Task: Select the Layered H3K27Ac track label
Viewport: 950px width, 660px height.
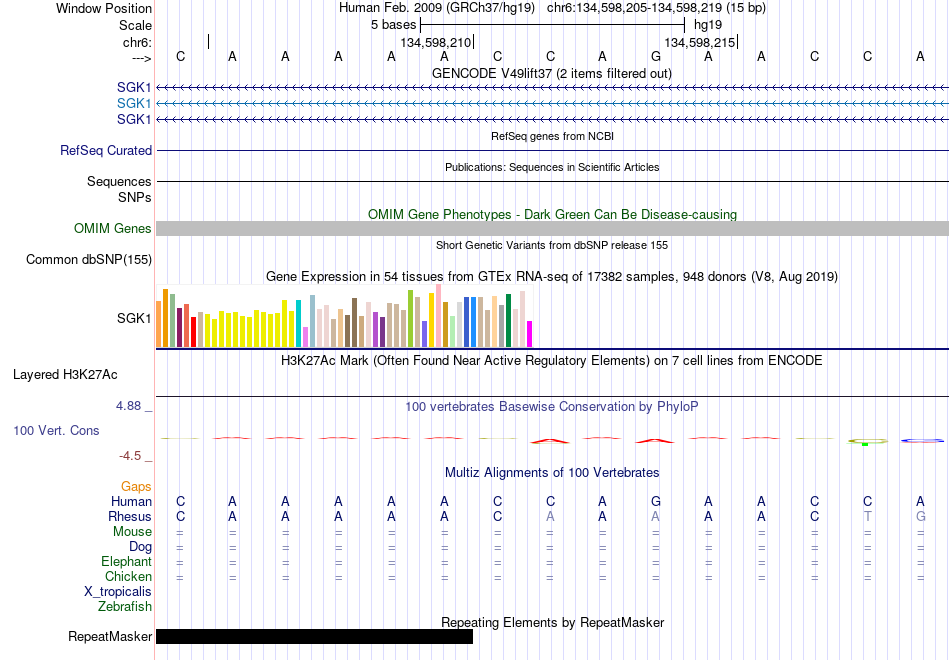Action: (x=65, y=375)
